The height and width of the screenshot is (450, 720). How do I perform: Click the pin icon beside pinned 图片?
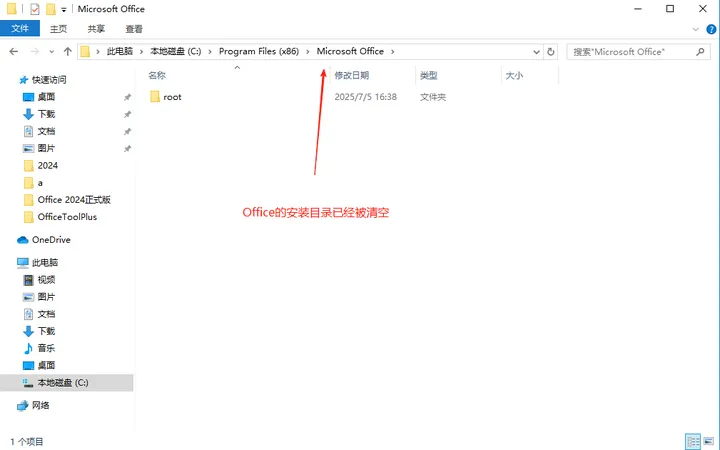tap(127, 149)
